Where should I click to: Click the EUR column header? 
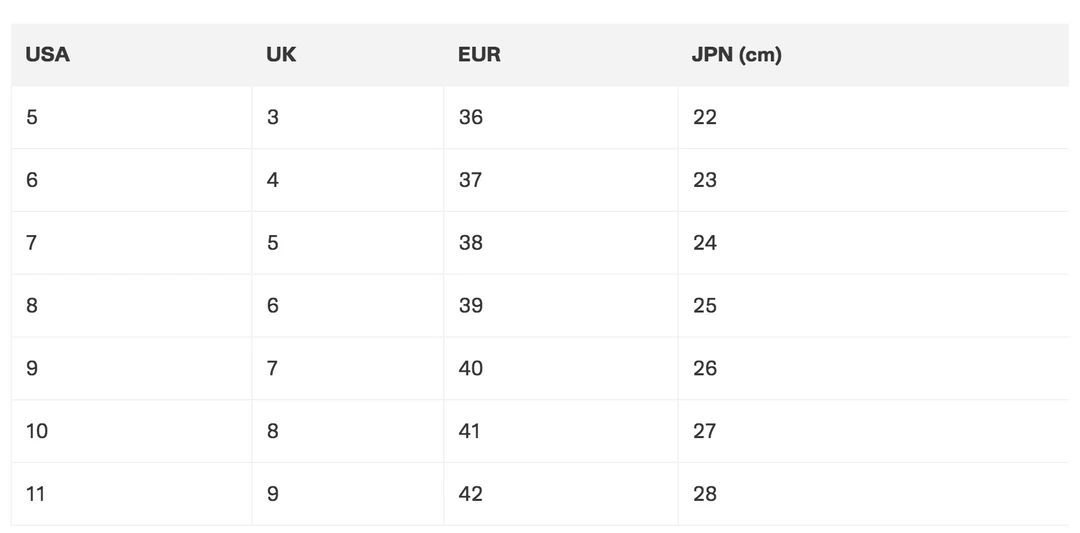click(479, 55)
